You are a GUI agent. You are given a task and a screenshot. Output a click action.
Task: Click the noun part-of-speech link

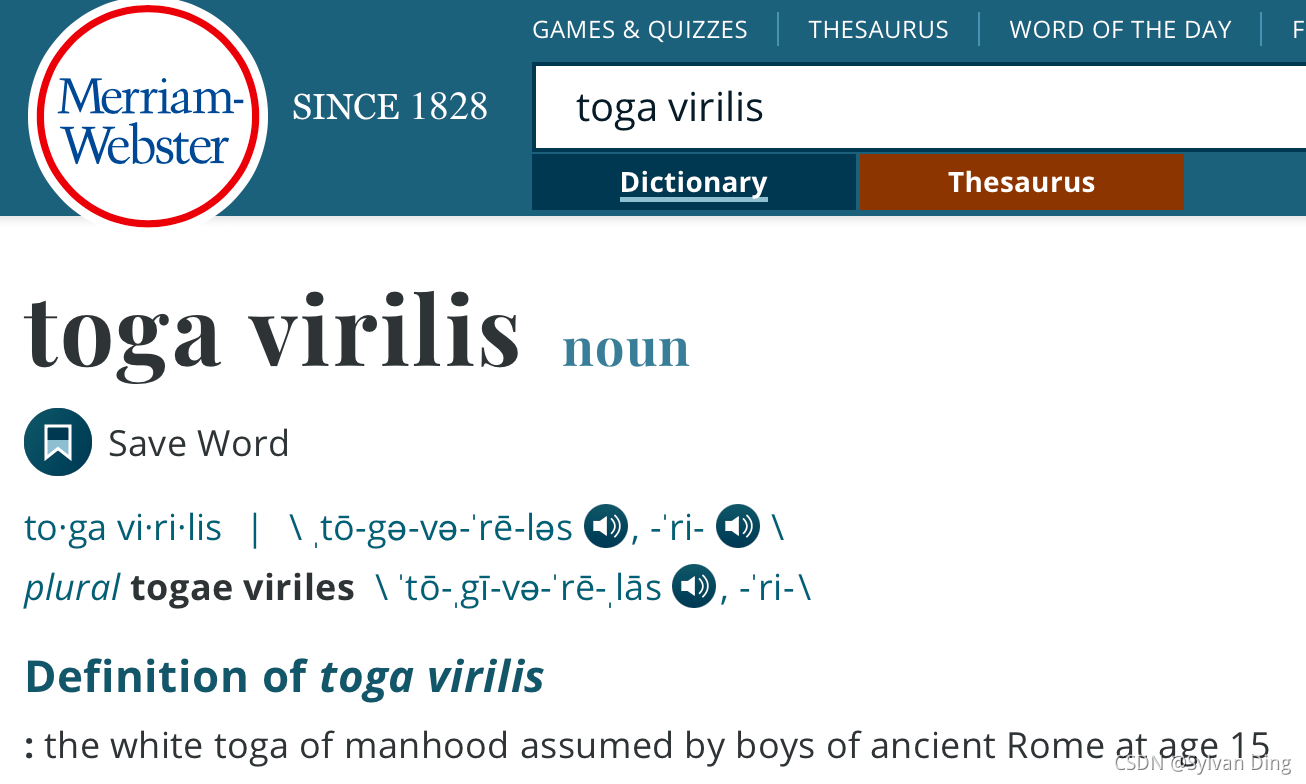tap(626, 348)
